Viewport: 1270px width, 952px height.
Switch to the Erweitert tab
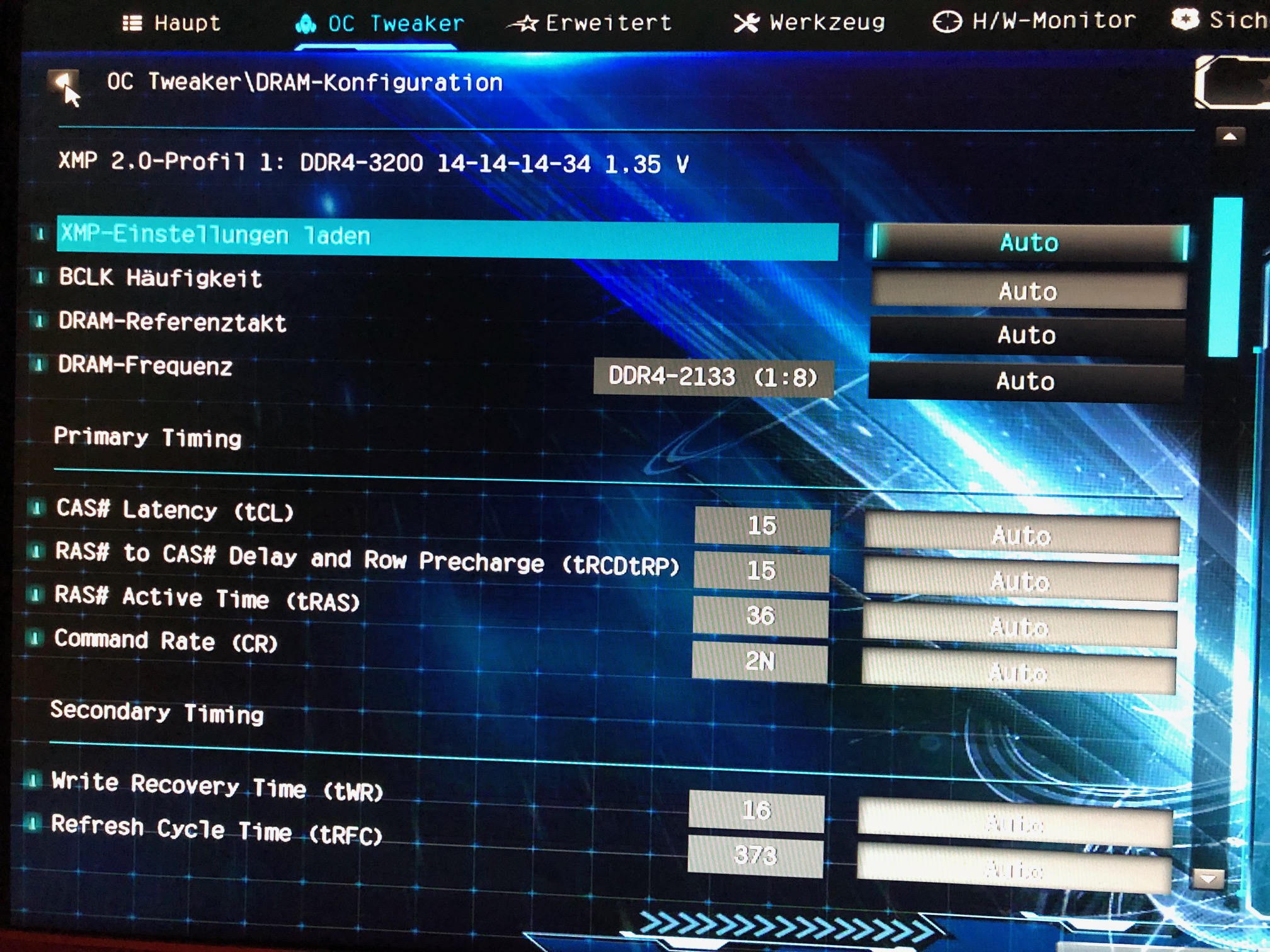tap(608, 23)
